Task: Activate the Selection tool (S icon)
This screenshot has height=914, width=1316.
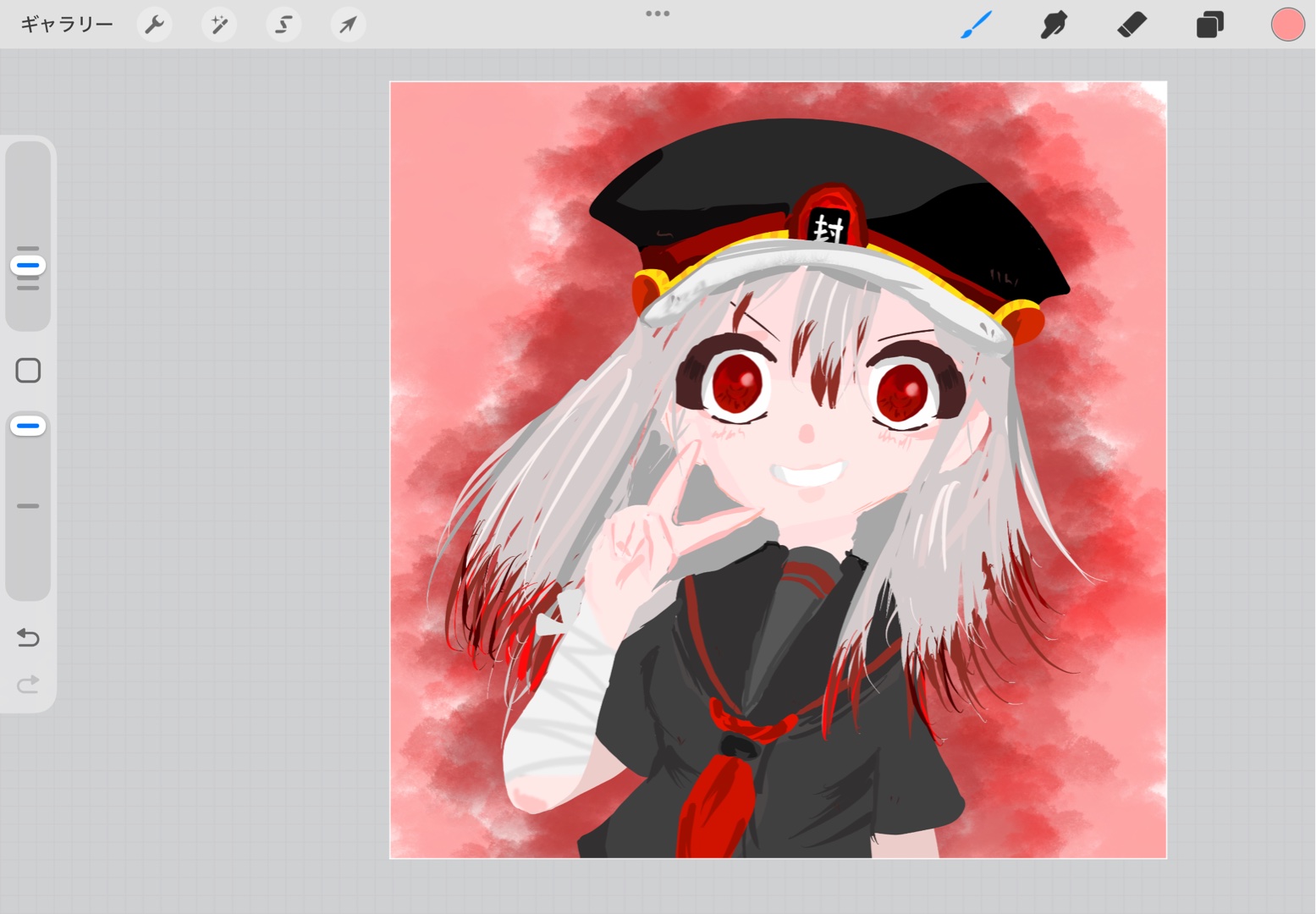Action: (x=284, y=25)
